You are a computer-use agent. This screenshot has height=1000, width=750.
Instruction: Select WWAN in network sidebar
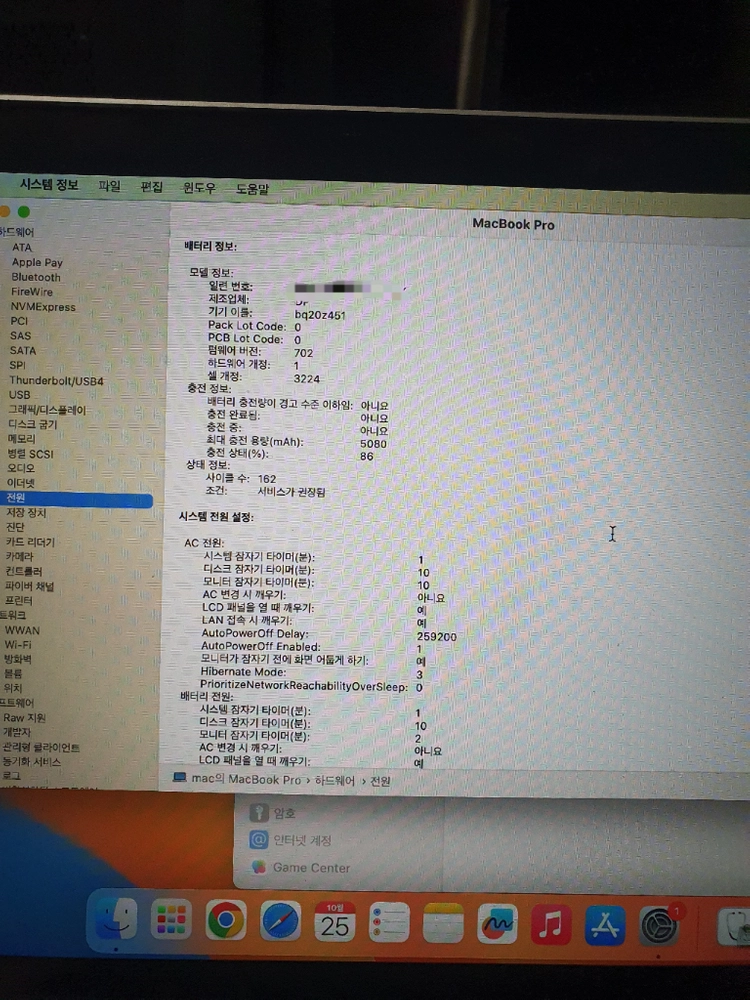point(22,630)
